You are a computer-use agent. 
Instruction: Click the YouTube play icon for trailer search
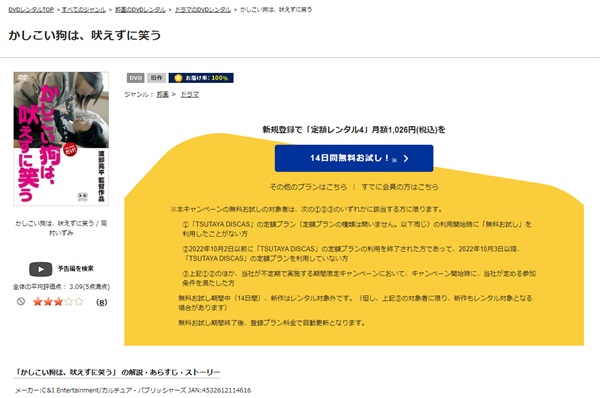coord(41,269)
